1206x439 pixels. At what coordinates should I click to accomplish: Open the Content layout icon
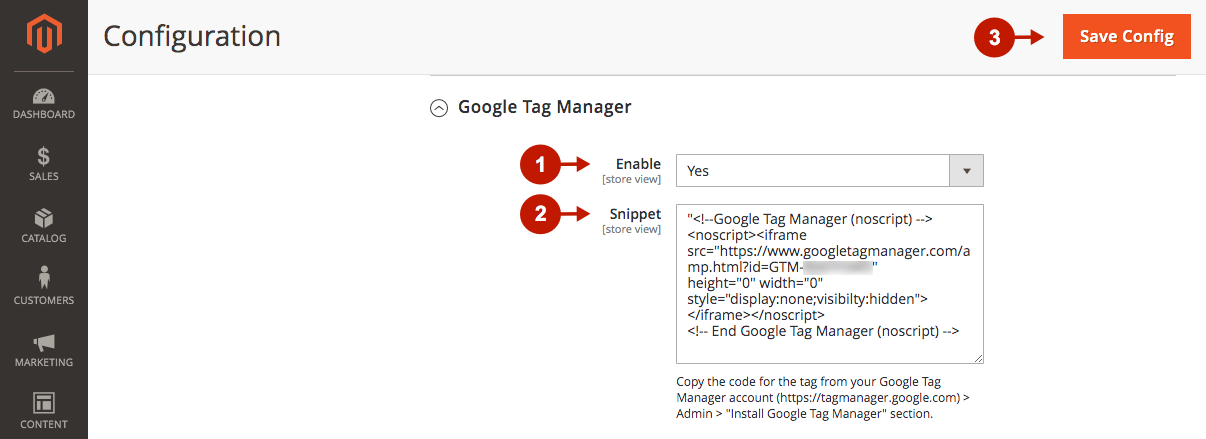pos(43,403)
